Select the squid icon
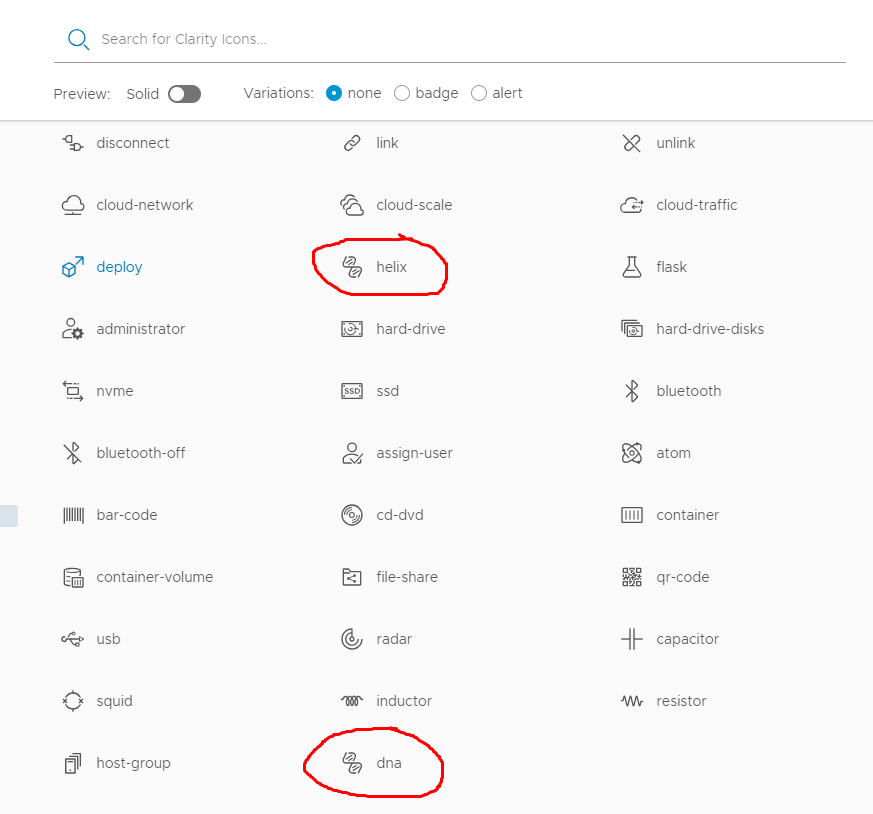The width and height of the screenshot is (873, 814). pyautogui.click(x=73, y=701)
